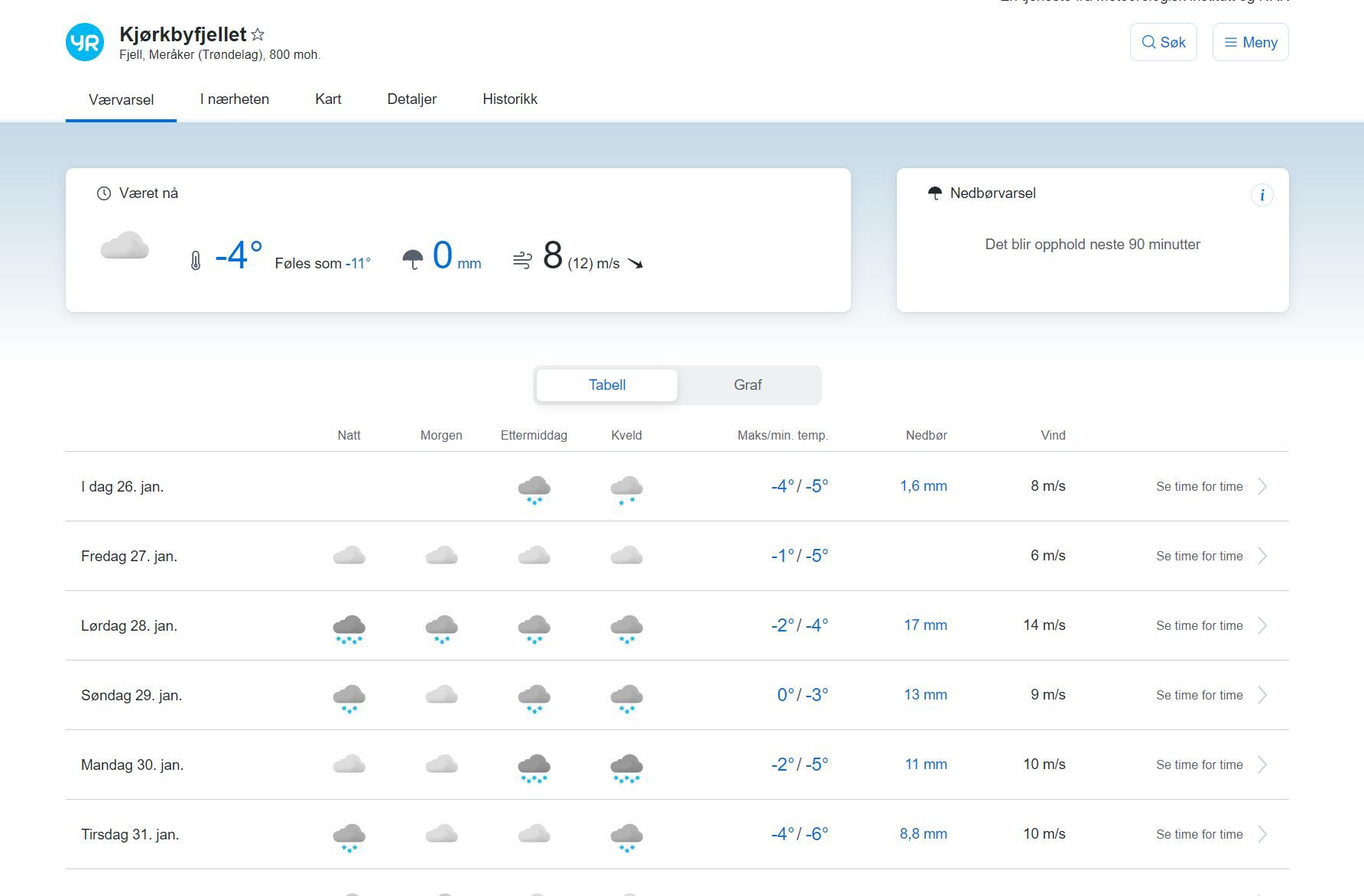Click the umbrella icon in Nedbørvarsel
Image resolution: width=1364 pixels, height=896 pixels.
934,193
